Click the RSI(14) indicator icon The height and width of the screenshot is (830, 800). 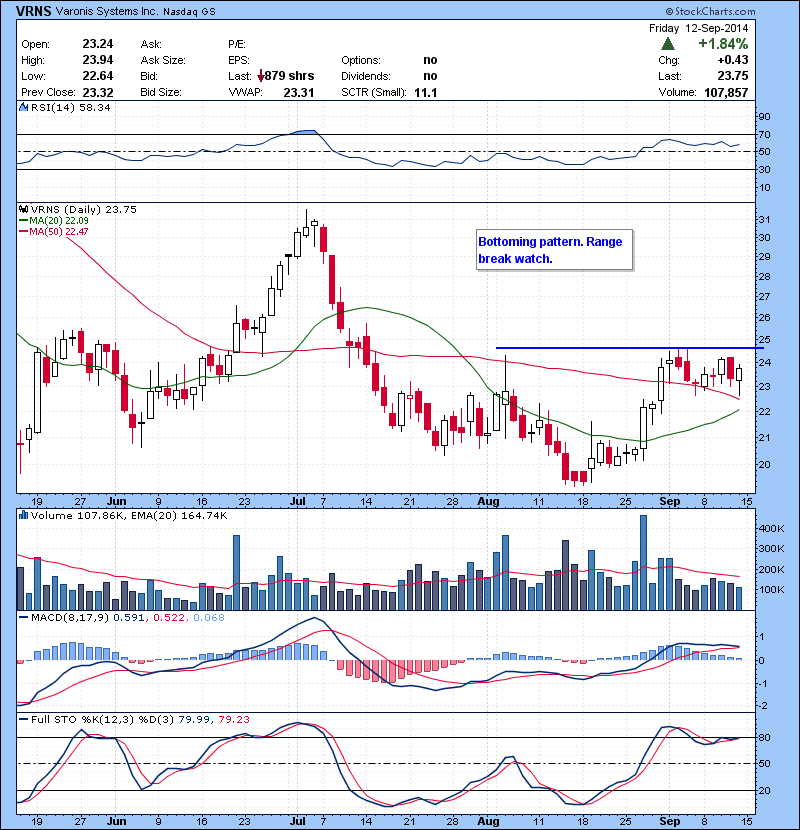pos(23,107)
